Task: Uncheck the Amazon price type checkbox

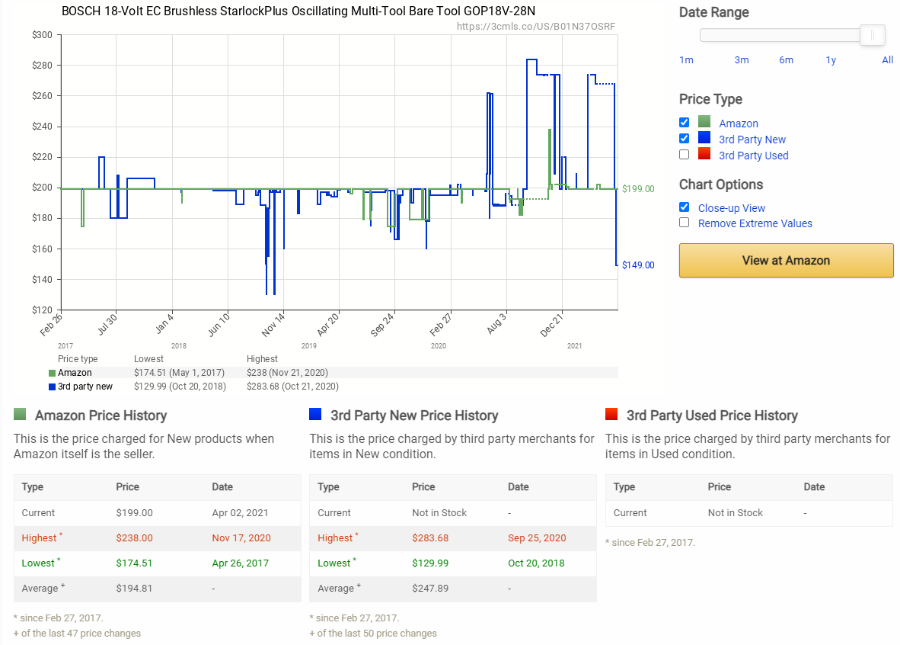Action: pyautogui.click(x=684, y=122)
